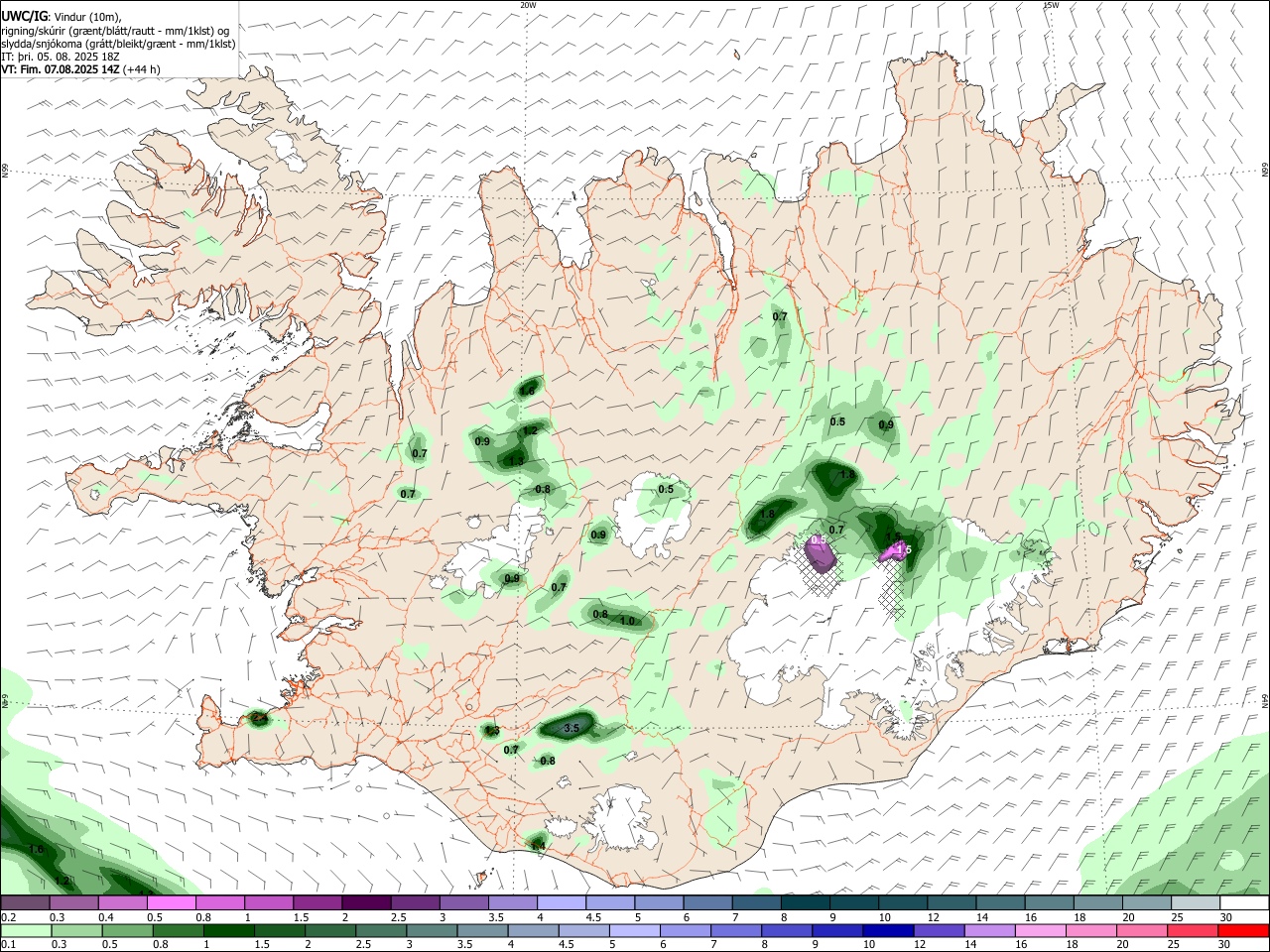Click the 20W longitude label
This screenshot has height=952, width=1270.
[528, 5]
